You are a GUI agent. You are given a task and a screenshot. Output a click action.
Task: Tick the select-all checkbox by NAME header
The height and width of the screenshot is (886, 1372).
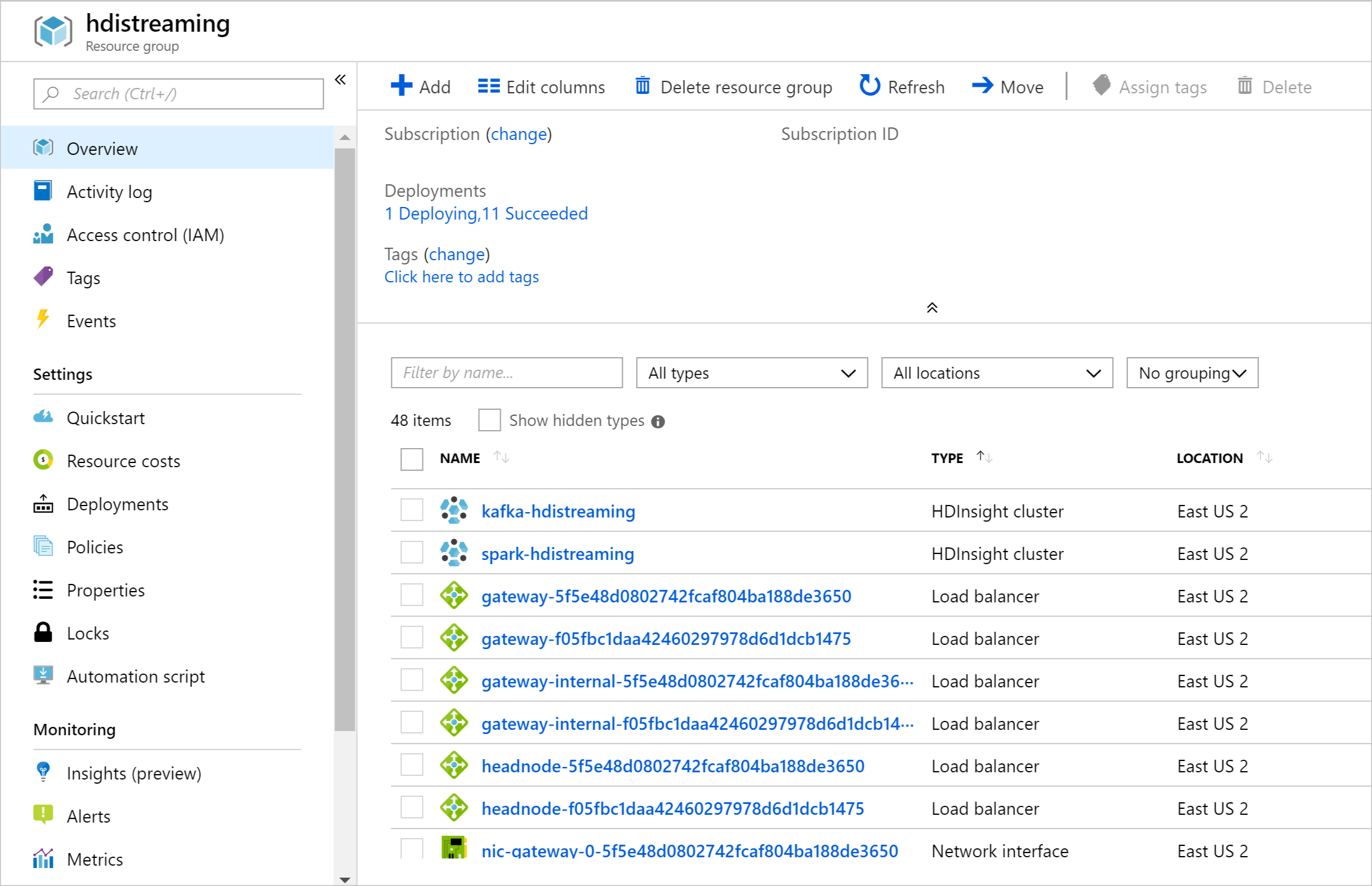point(411,459)
